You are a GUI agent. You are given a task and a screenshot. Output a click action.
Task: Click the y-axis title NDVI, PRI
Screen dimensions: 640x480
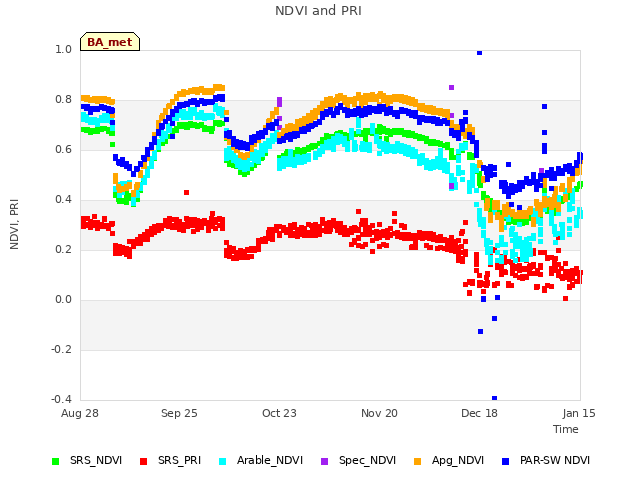point(14,224)
